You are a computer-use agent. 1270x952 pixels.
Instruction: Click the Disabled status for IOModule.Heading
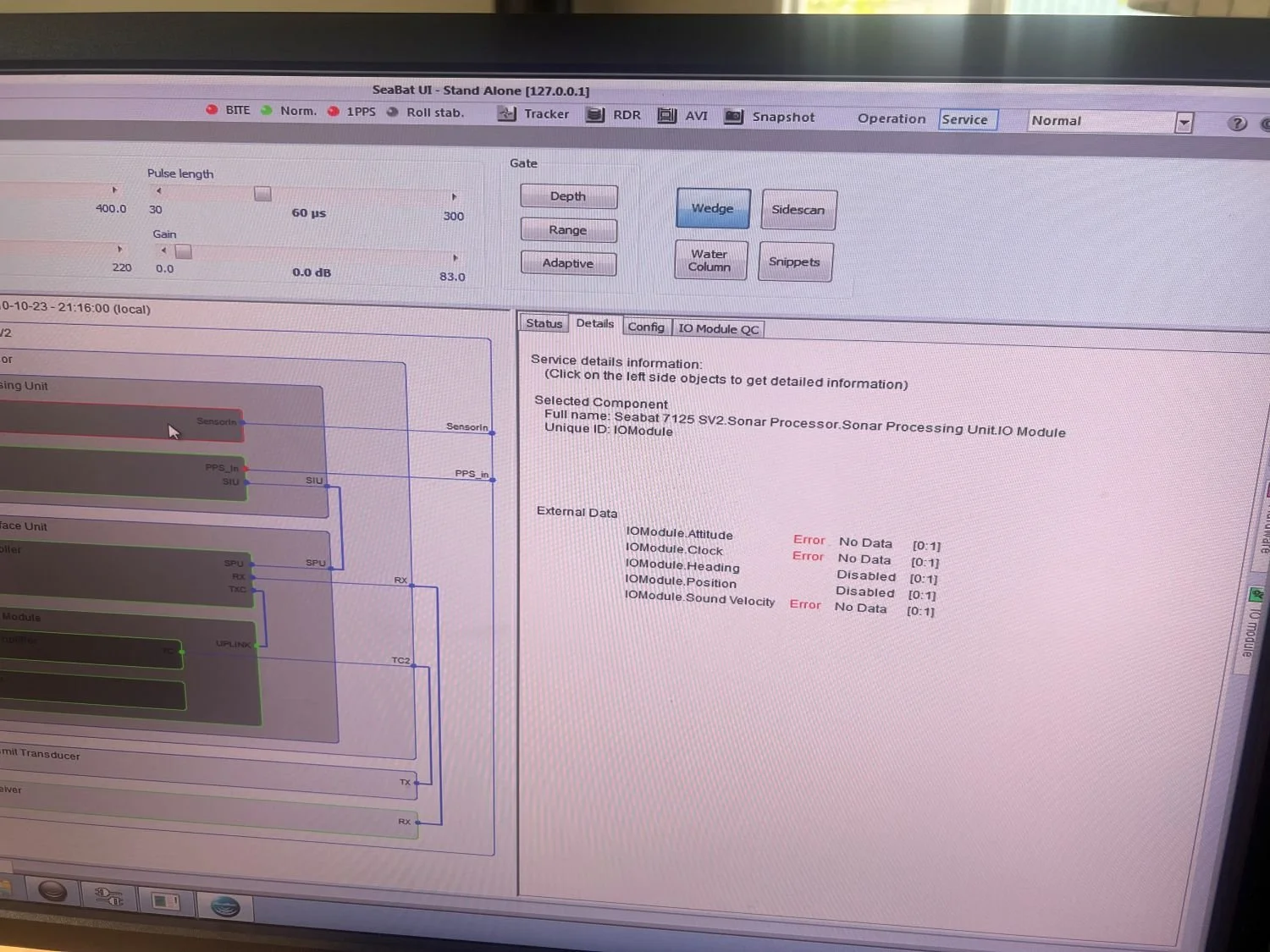click(x=866, y=575)
